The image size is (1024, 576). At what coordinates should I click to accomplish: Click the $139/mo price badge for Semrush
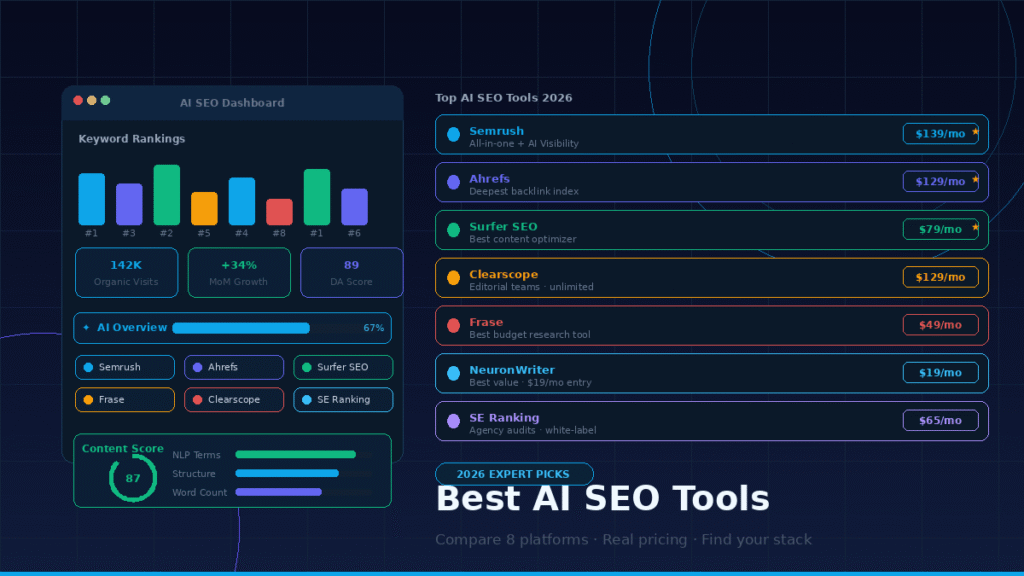click(x=940, y=134)
